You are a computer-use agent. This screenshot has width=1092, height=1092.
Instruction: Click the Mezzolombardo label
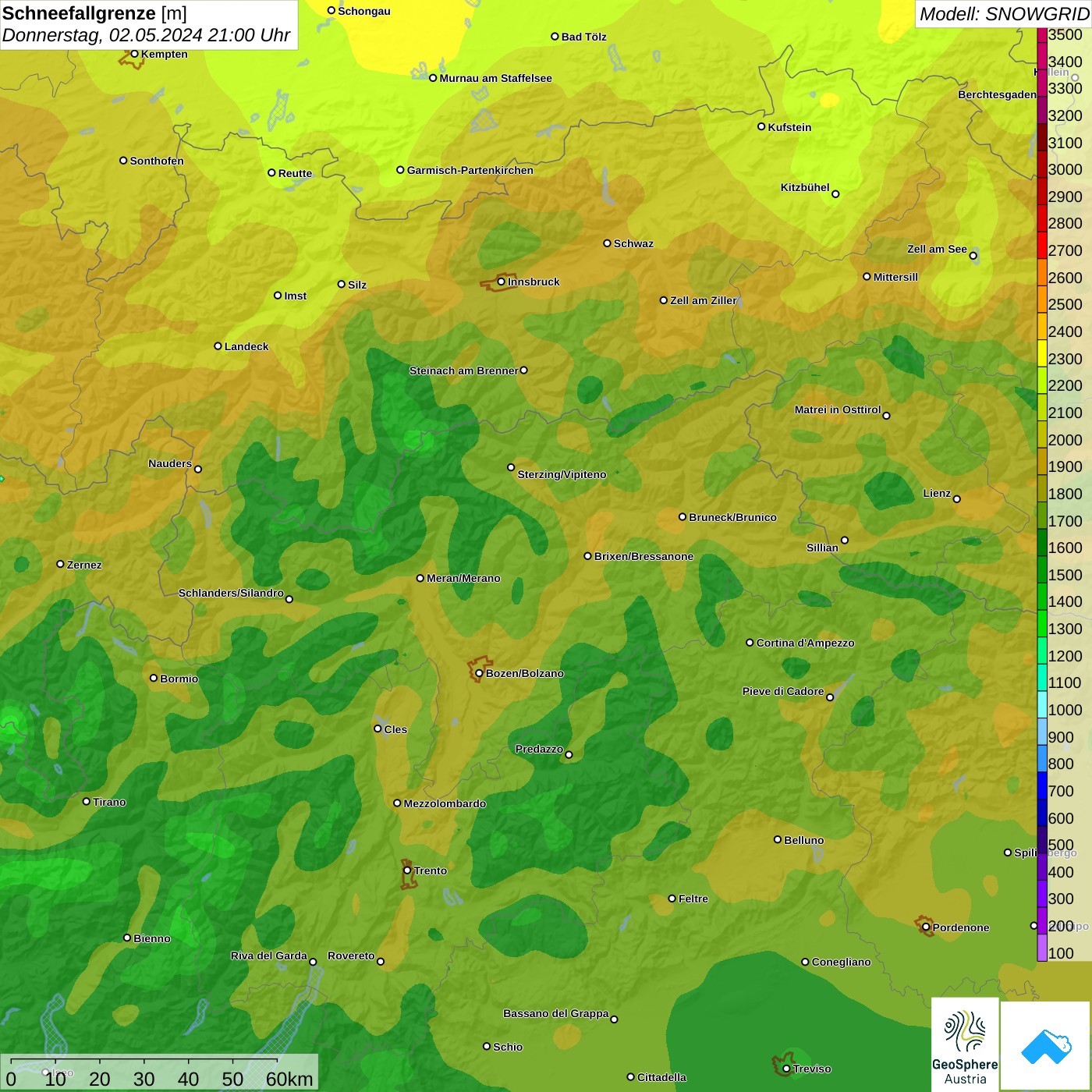445,803
